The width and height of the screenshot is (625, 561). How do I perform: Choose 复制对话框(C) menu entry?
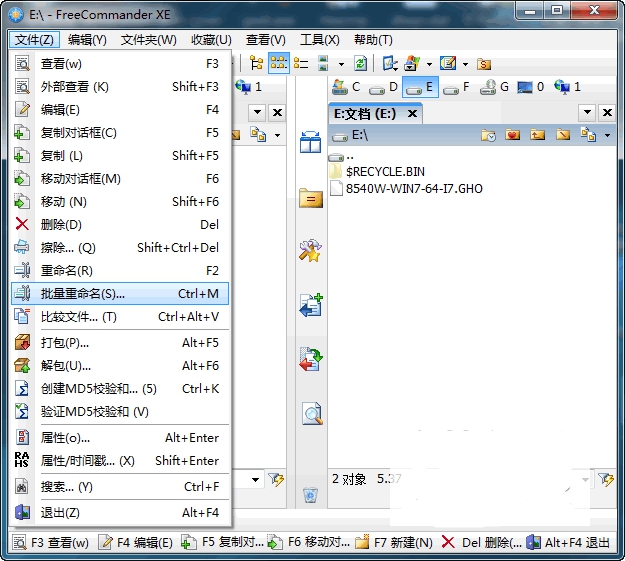(x=120, y=133)
